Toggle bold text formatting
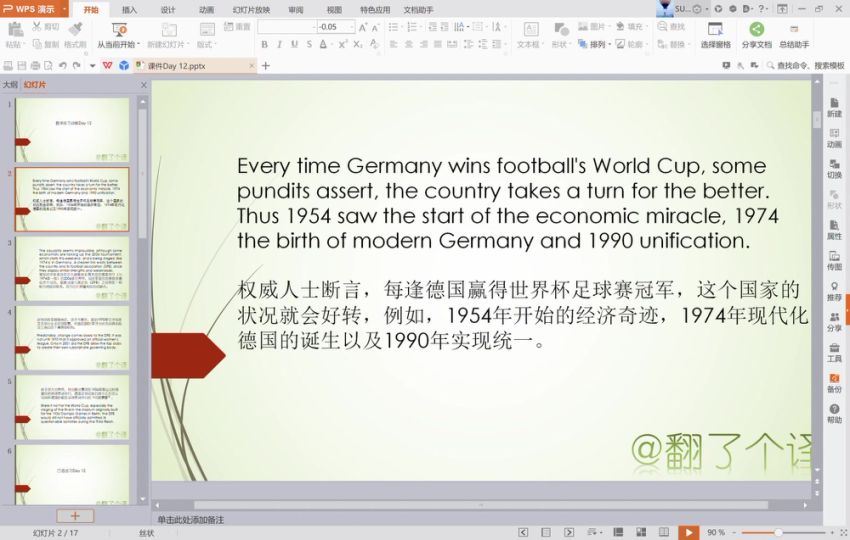 coord(264,44)
